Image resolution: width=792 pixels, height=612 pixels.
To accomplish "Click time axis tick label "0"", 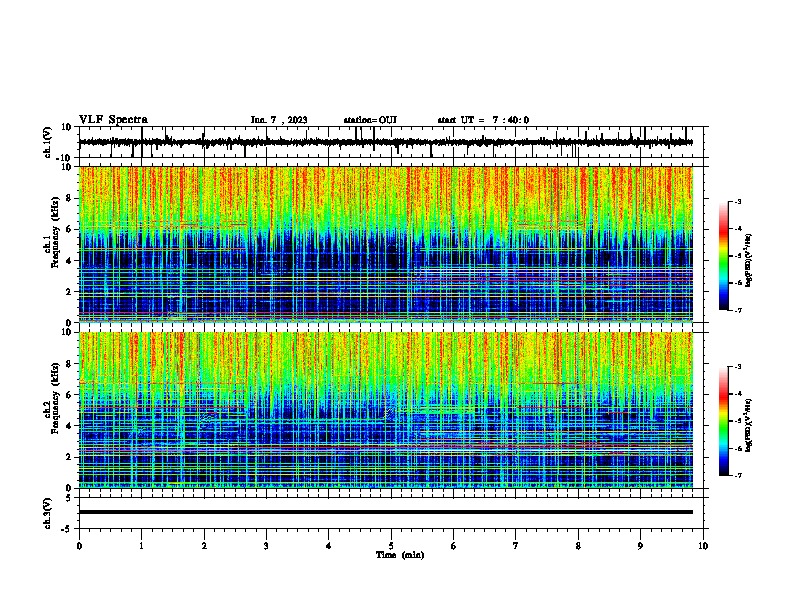I will coord(79,546).
